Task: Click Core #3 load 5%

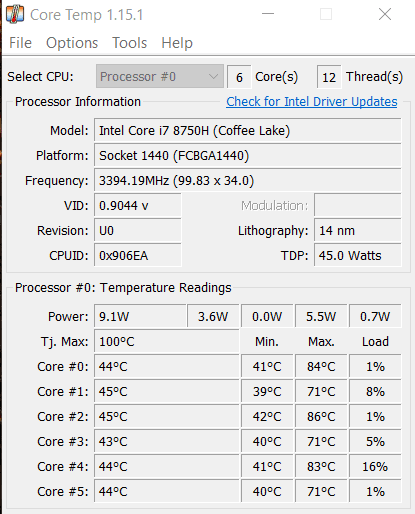Action: tap(375, 442)
